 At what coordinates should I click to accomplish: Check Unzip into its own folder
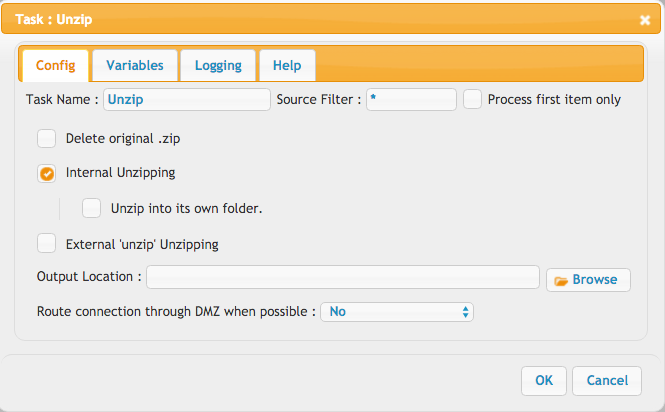[x=91, y=208]
